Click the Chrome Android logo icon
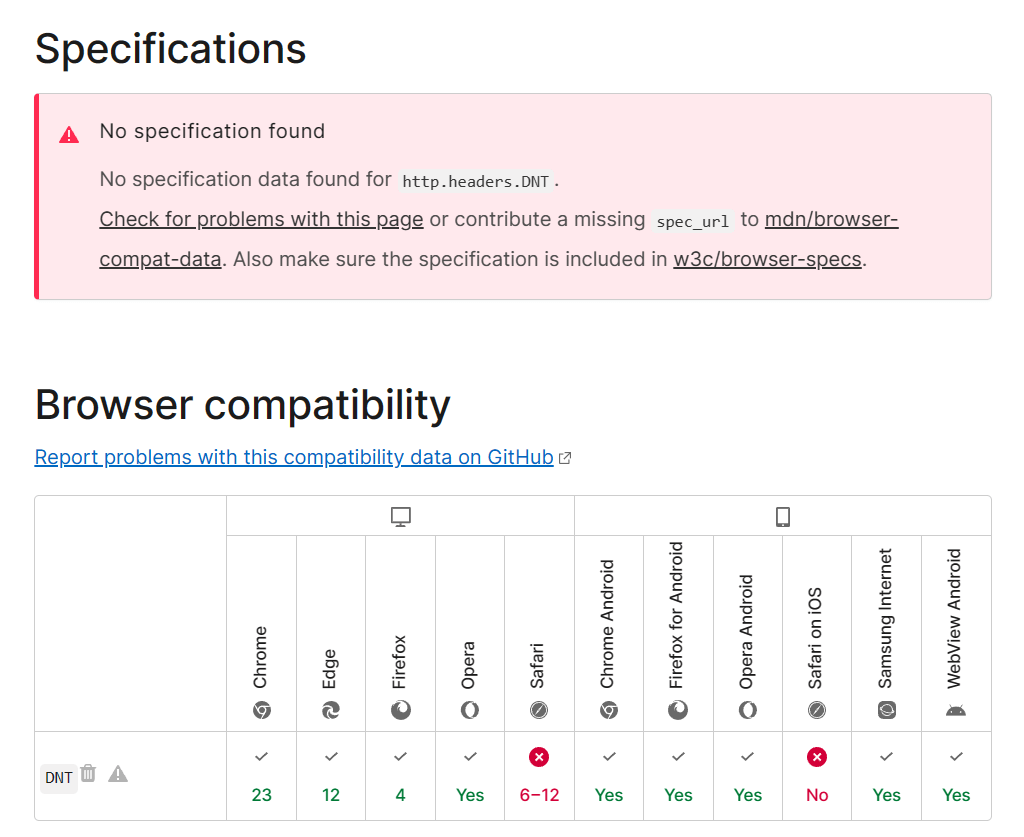The width and height of the screenshot is (1024, 837). click(x=609, y=710)
